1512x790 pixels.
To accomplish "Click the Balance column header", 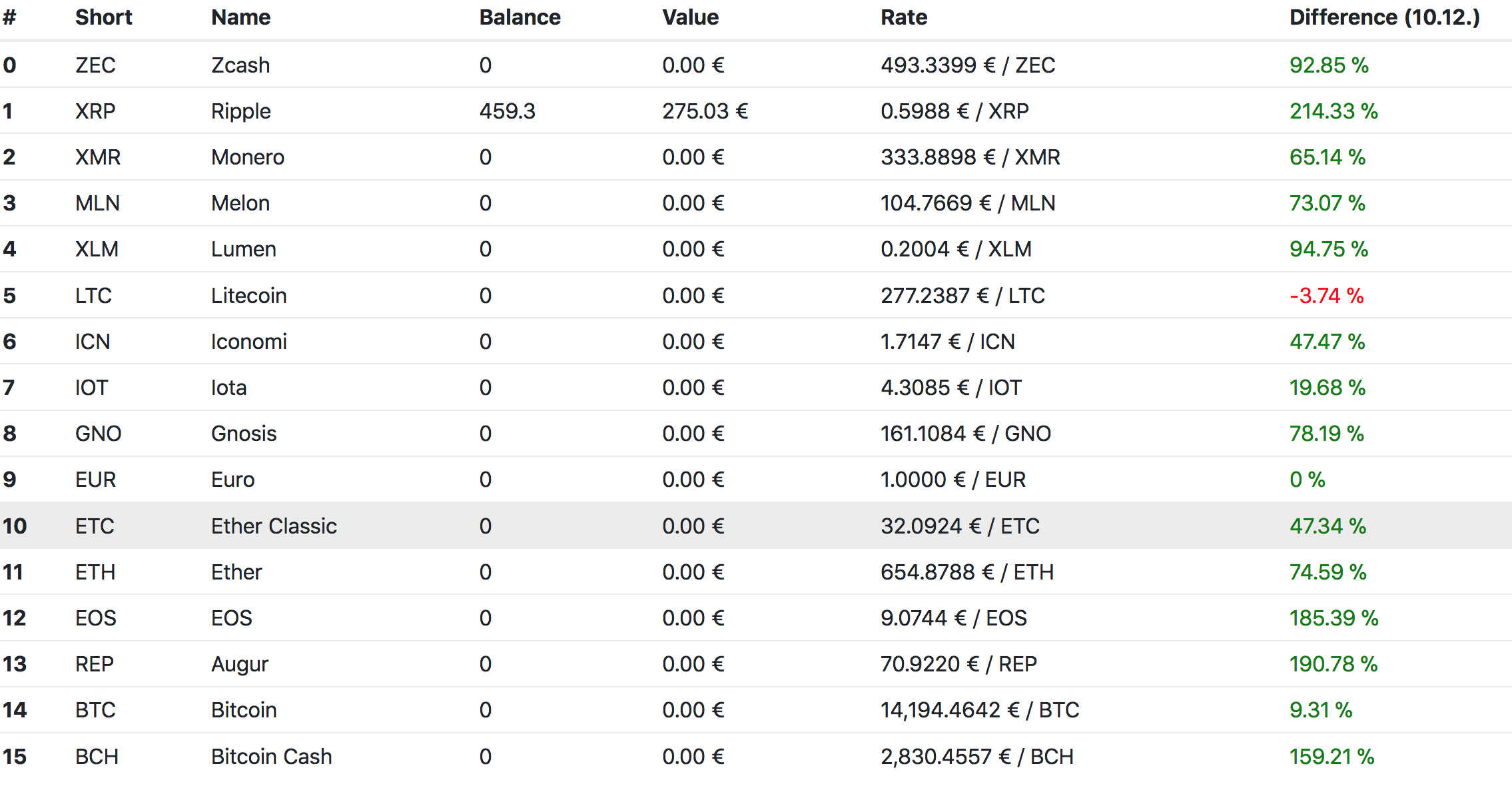I will 520,17.
